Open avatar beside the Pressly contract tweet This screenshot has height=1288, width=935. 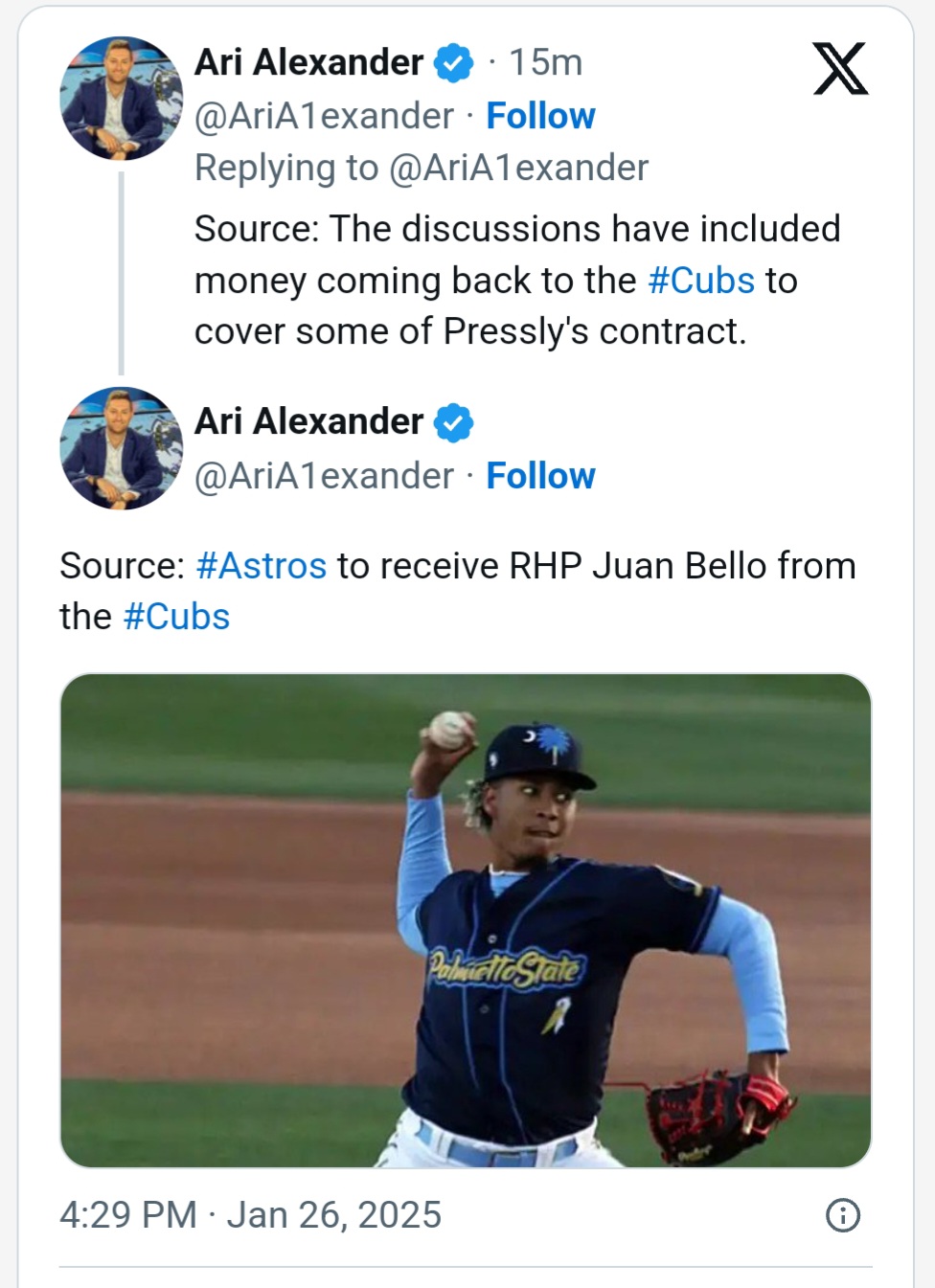tap(121, 99)
